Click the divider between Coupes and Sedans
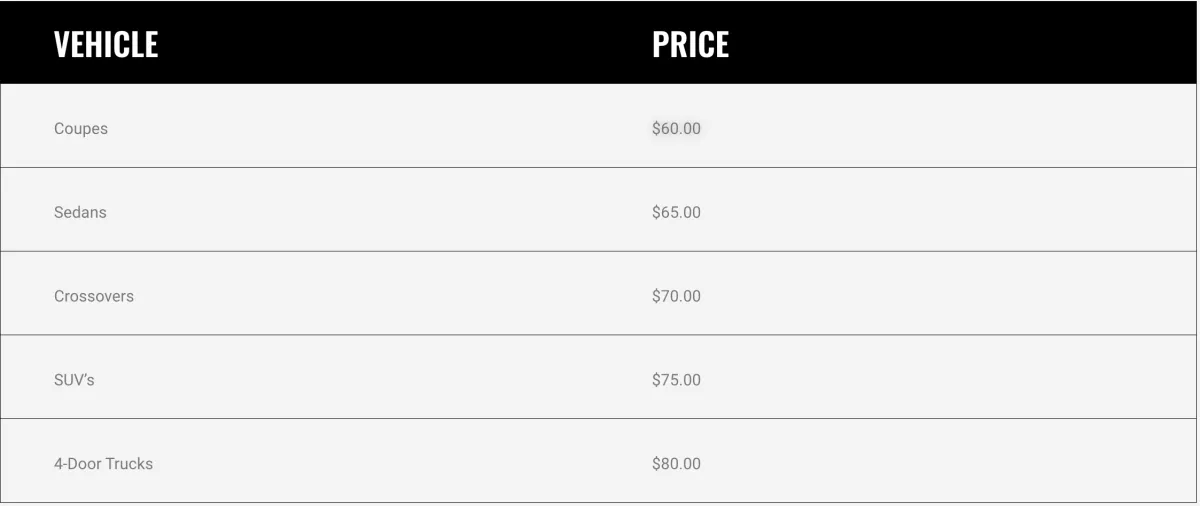 (598, 167)
